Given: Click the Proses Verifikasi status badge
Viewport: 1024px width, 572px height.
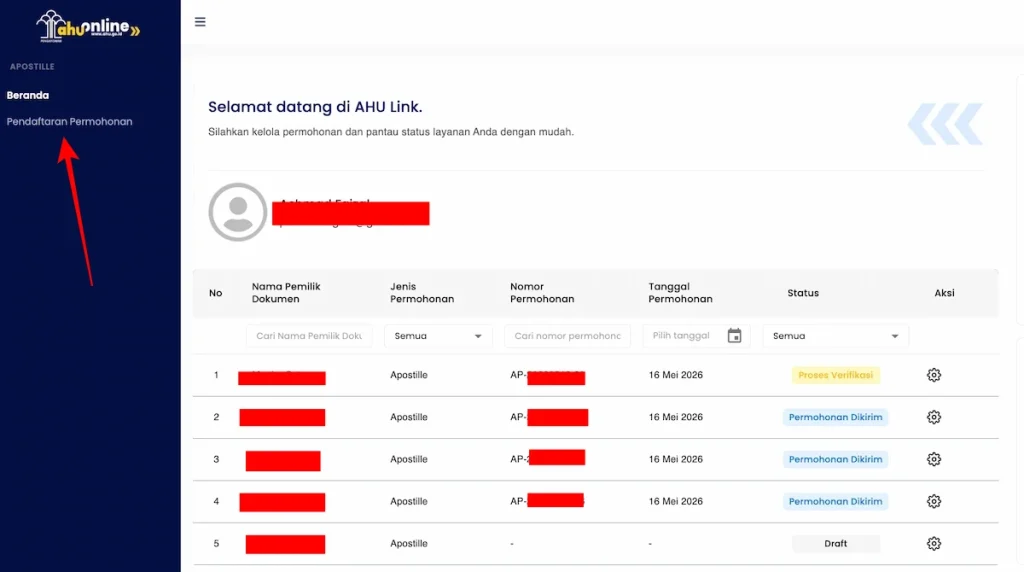Looking at the screenshot, I should [x=835, y=375].
